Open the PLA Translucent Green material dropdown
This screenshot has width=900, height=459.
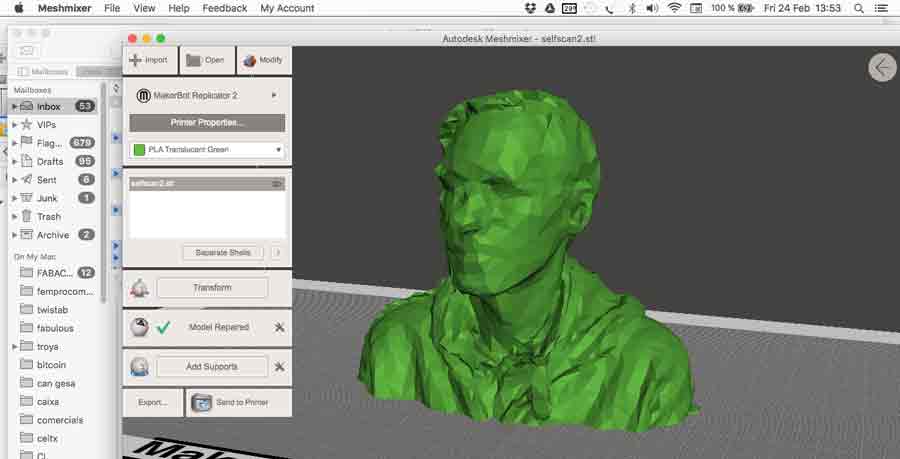[277, 150]
